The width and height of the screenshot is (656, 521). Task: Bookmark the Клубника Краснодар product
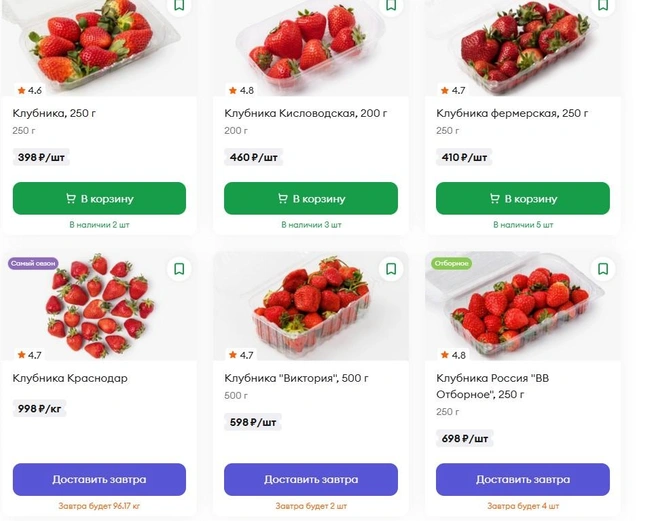pyautogui.click(x=179, y=269)
